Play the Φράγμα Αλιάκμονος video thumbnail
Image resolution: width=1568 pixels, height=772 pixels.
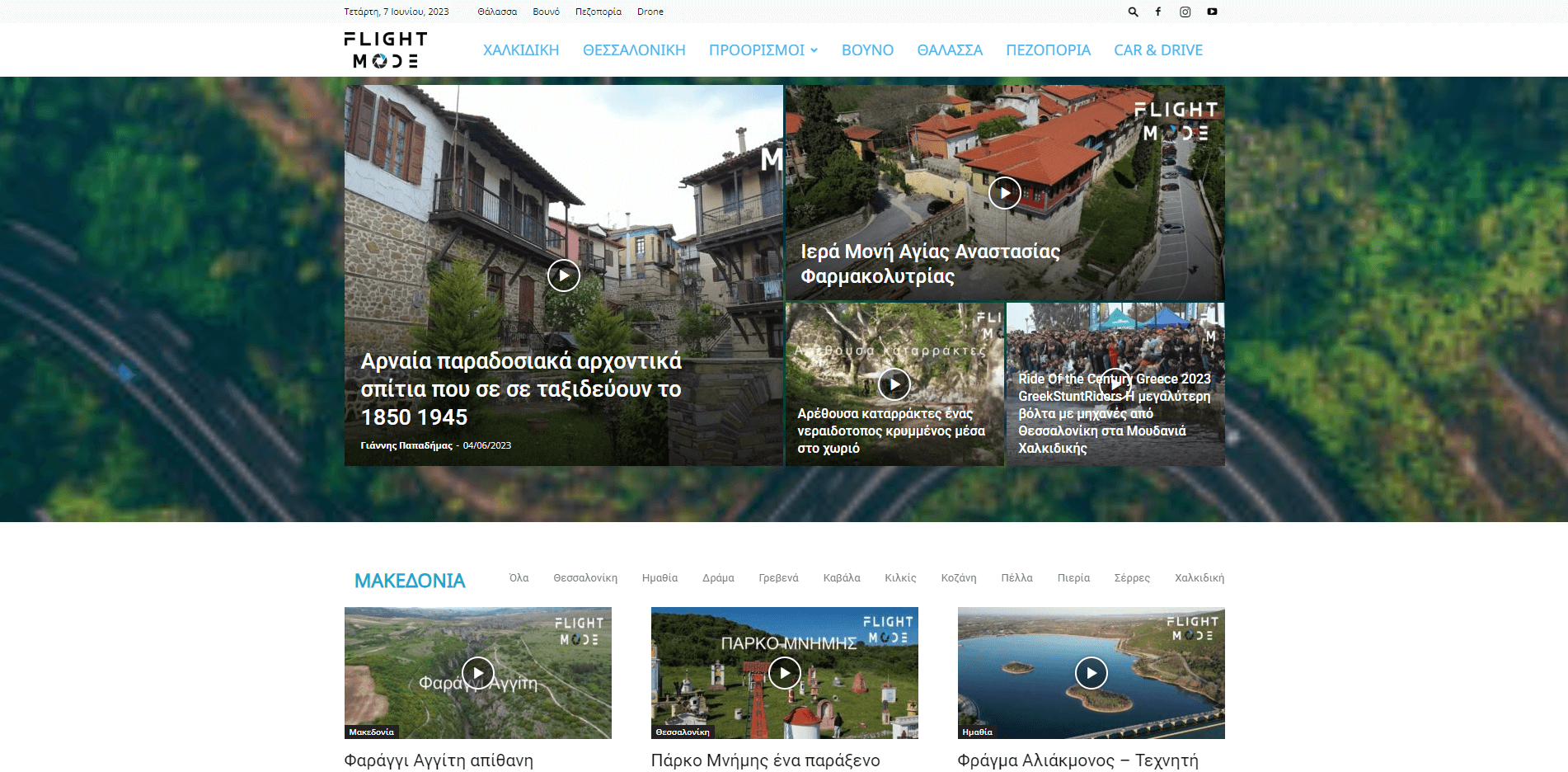[x=1091, y=673]
